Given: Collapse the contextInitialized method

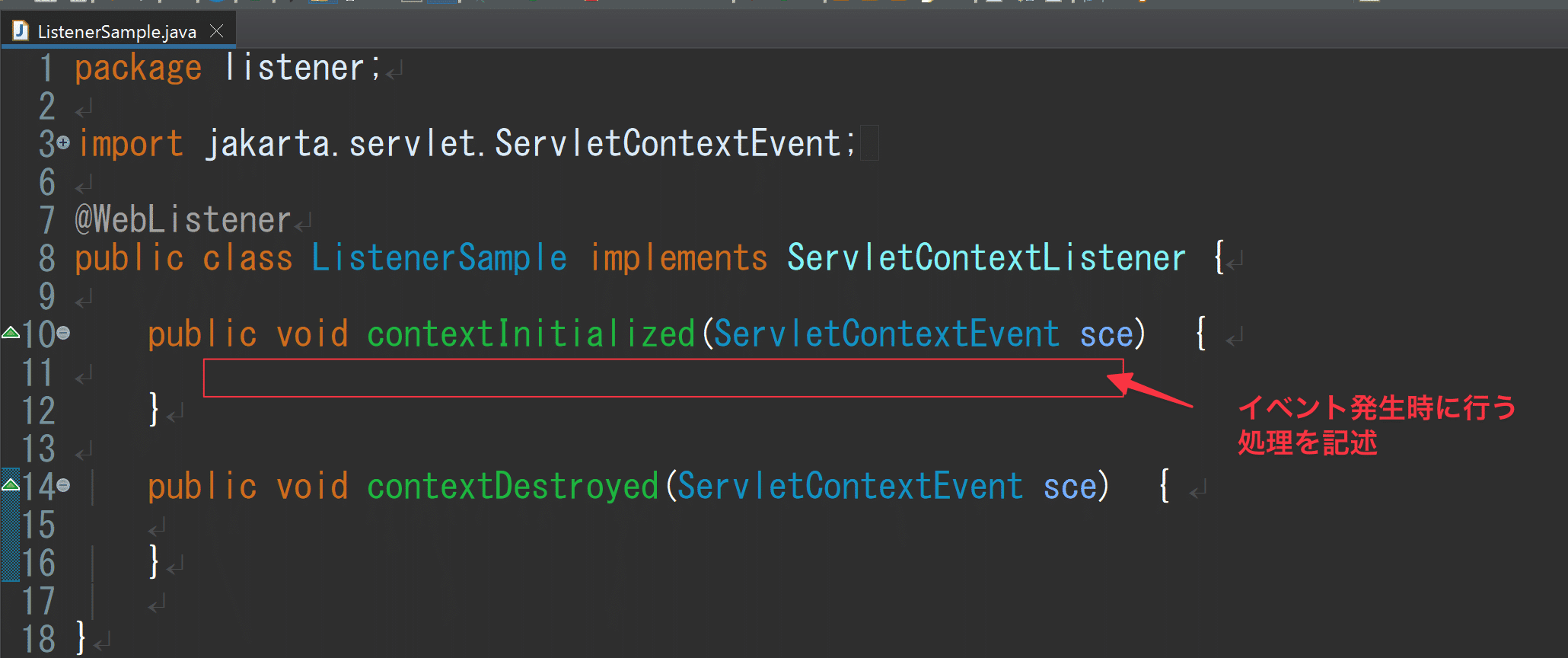Looking at the screenshot, I should pyautogui.click(x=63, y=333).
